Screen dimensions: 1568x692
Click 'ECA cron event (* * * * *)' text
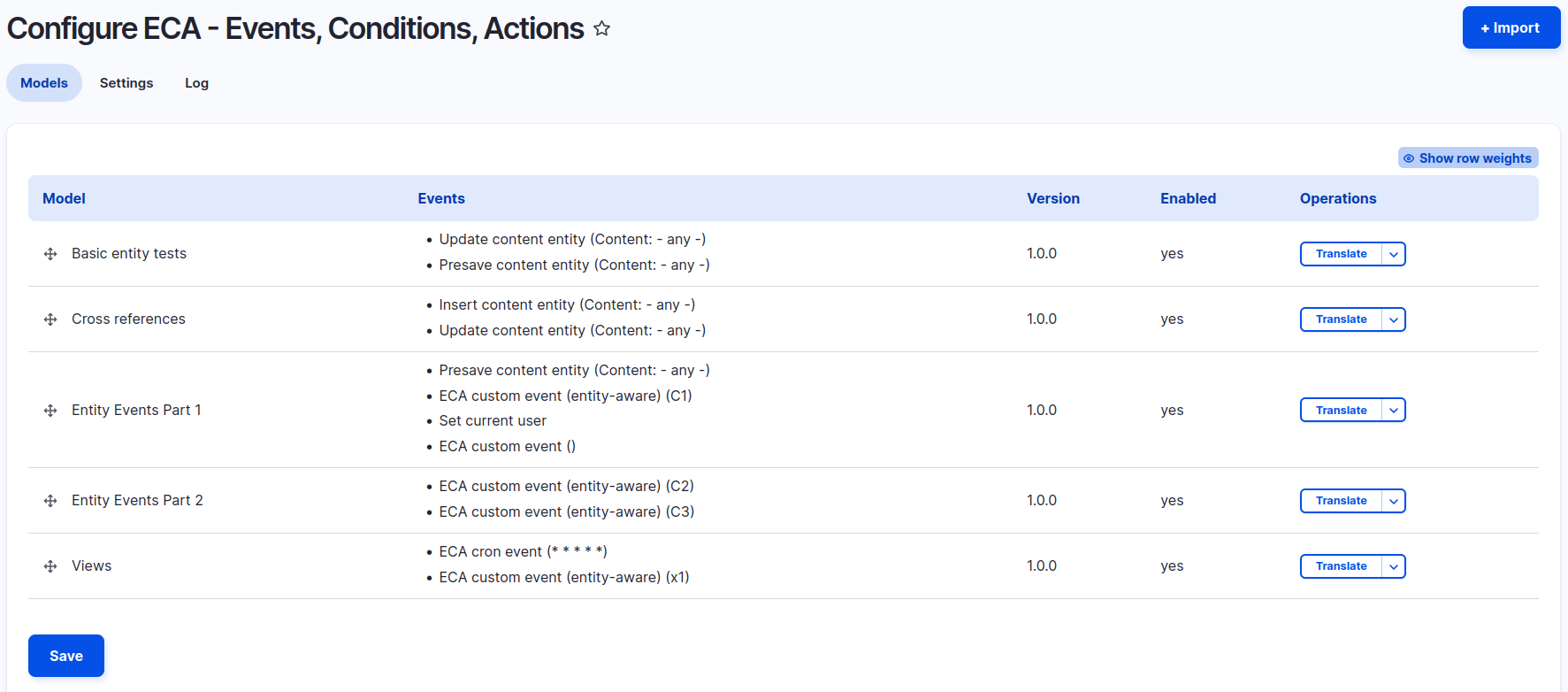click(x=523, y=552)
